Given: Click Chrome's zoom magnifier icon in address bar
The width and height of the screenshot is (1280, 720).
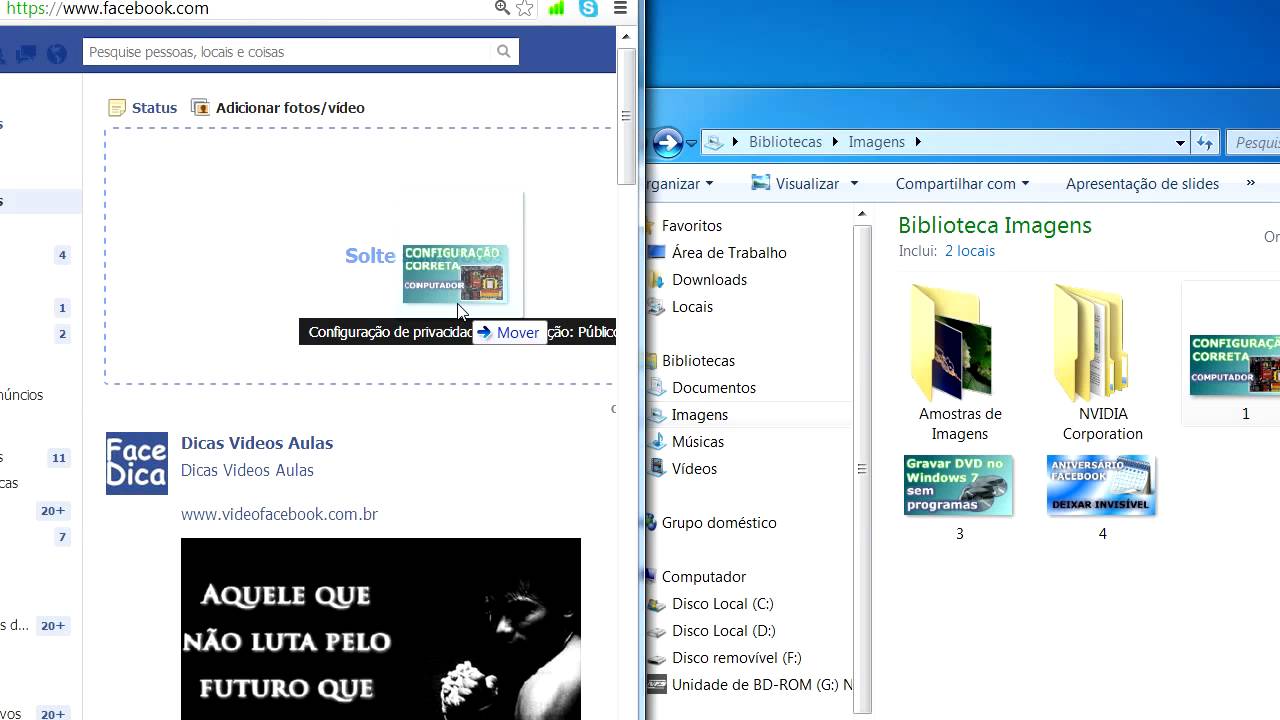Looking at the screenshot, I should pos(502,8).
